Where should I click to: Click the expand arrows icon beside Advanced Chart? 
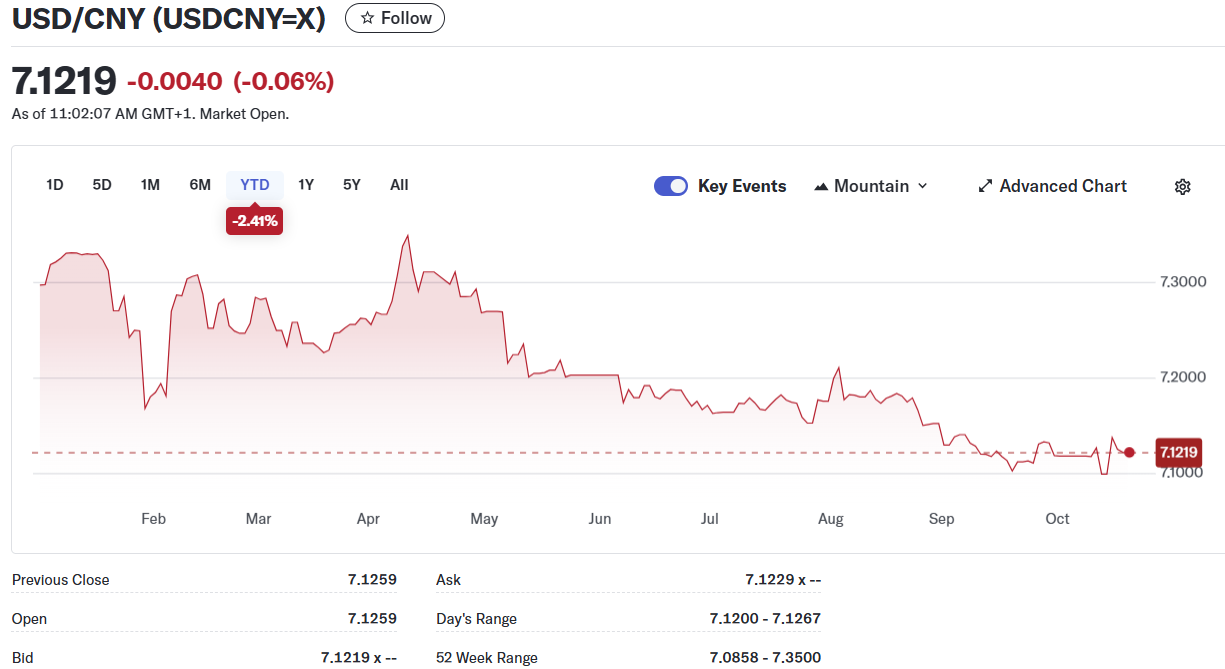click(985, 186)
